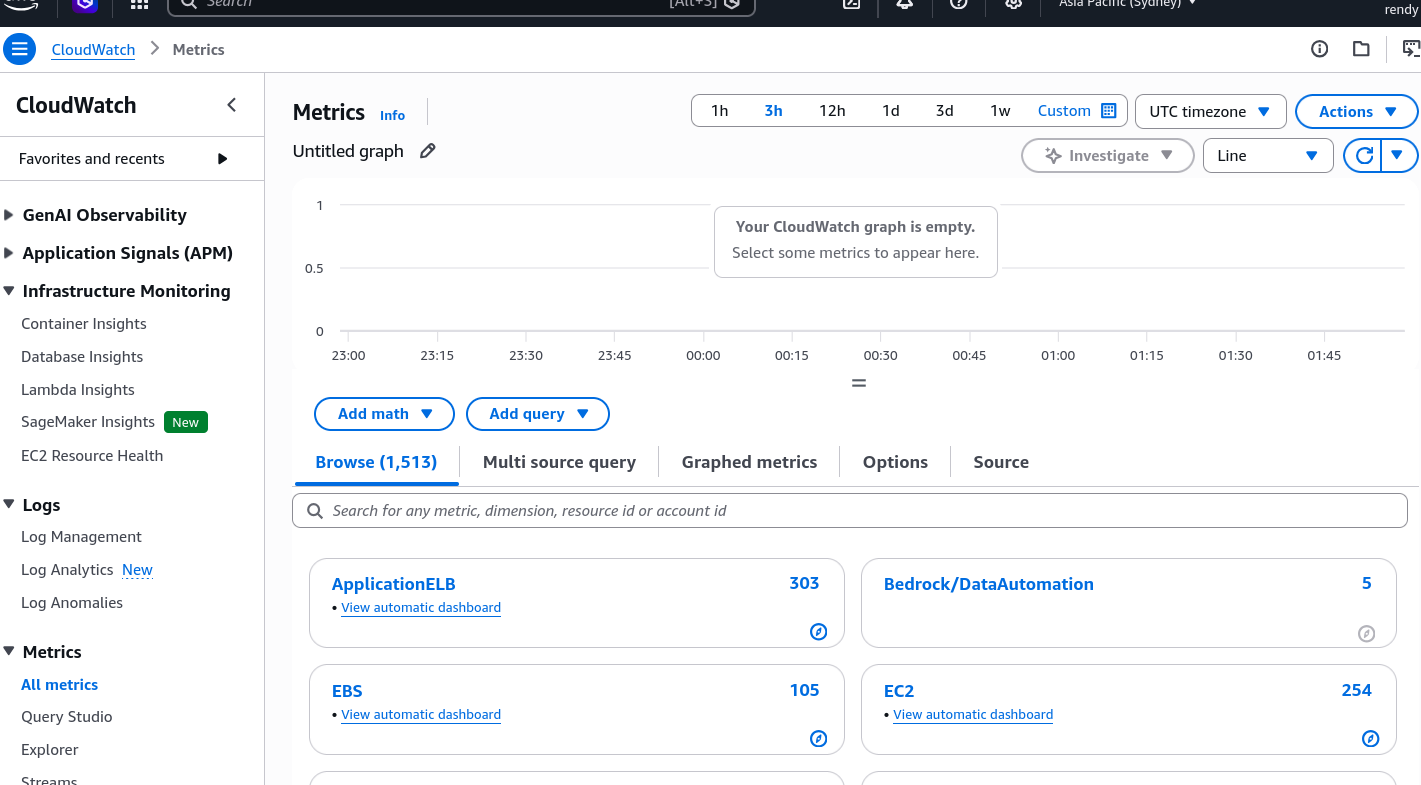View automatic dashboard for ApplicationELB
The image size is (1421, 785).
coord(421,607)
